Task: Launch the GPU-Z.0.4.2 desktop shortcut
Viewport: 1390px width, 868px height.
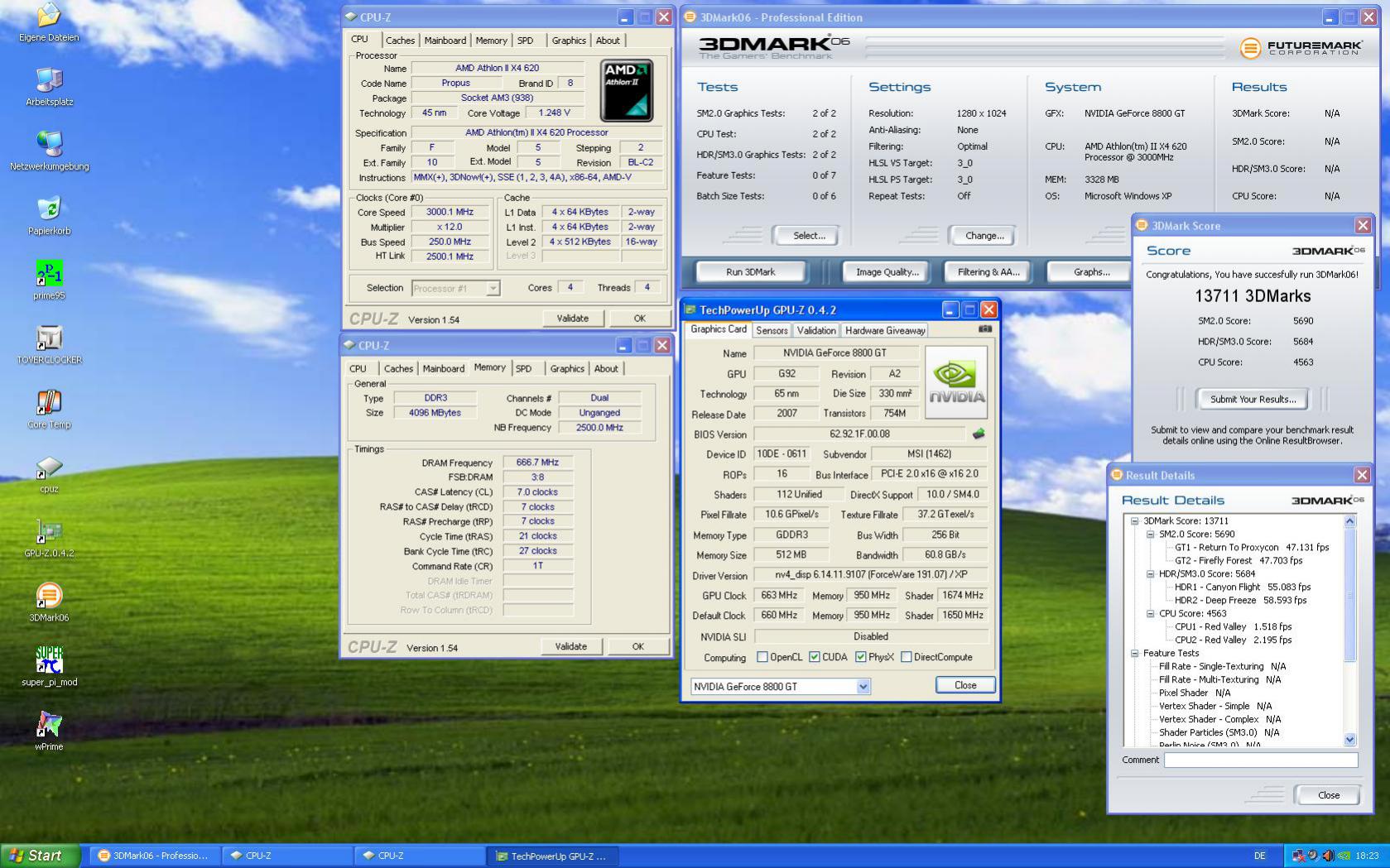Action: click(49, 531)
